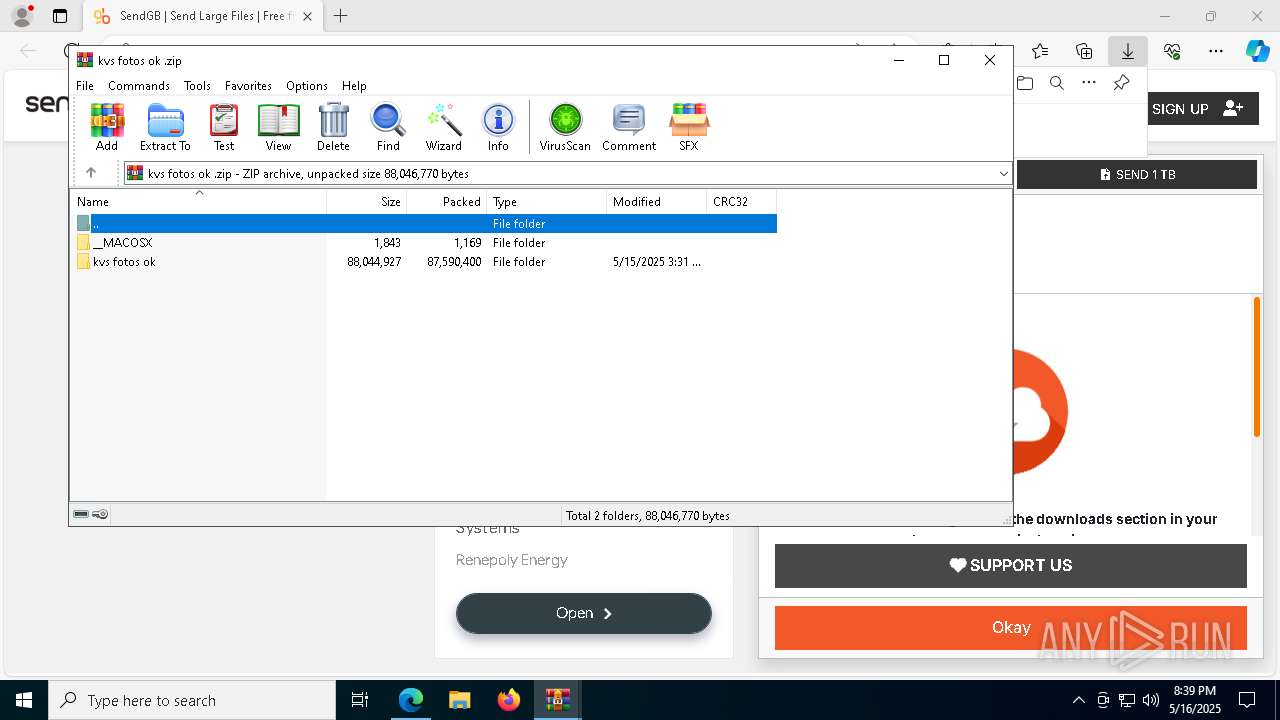Image resolution: width=1280 pixels, height=720 pixels.
Task: Open Firefox from the taskbar
Action: [509, 700]
